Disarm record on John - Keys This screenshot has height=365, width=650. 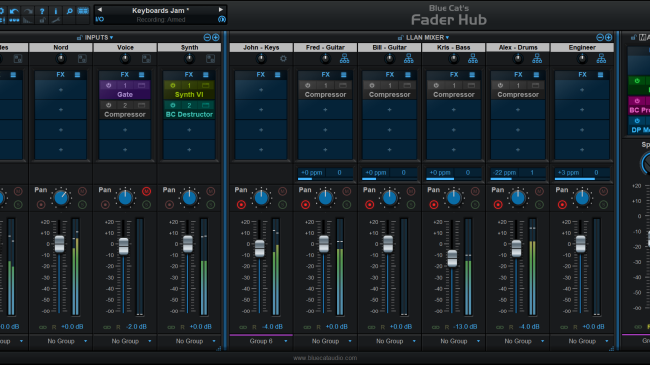[x=241, y=204]
